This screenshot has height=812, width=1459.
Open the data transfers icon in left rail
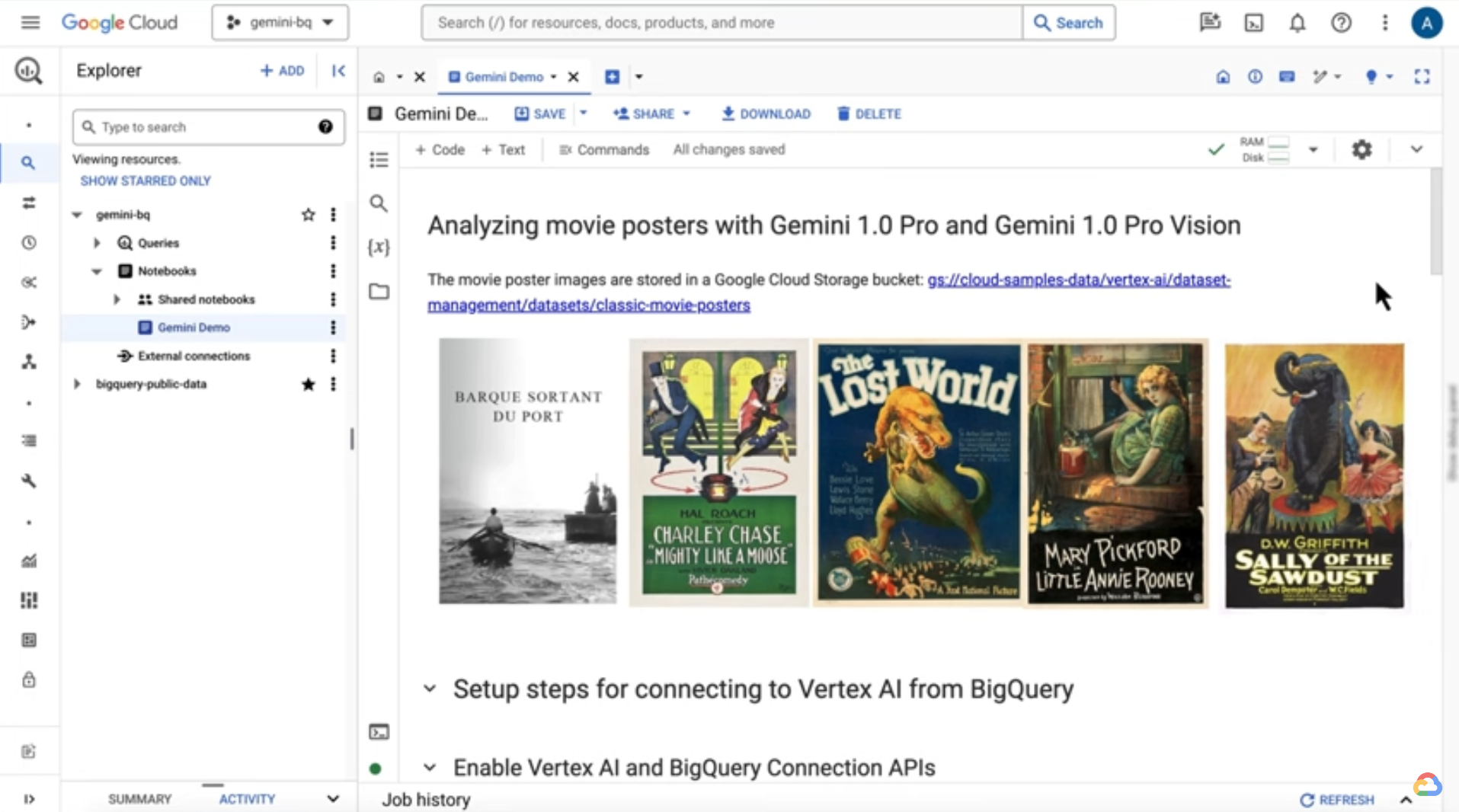29,203
